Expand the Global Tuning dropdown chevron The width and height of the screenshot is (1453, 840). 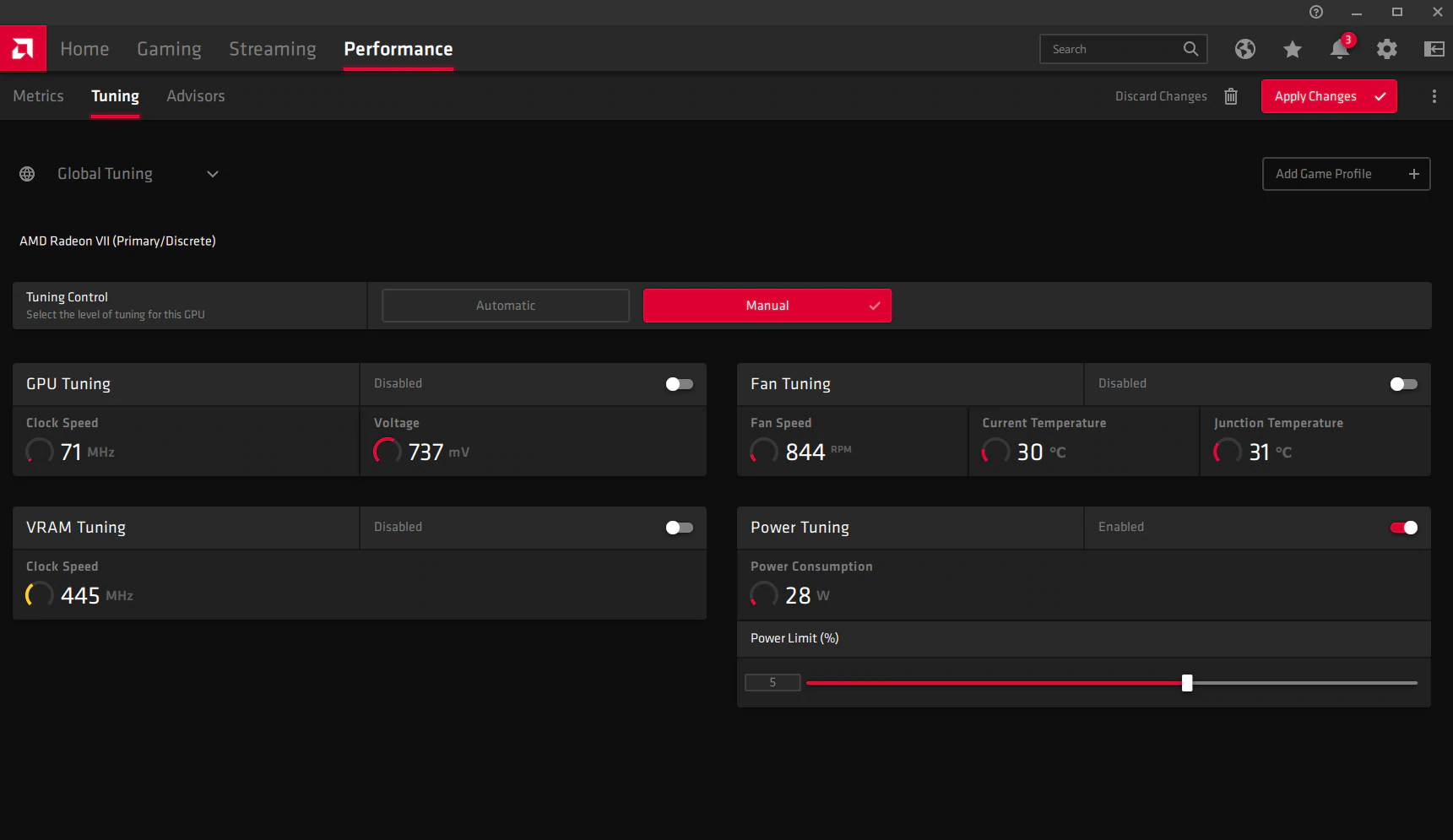(x=213, y=174)
